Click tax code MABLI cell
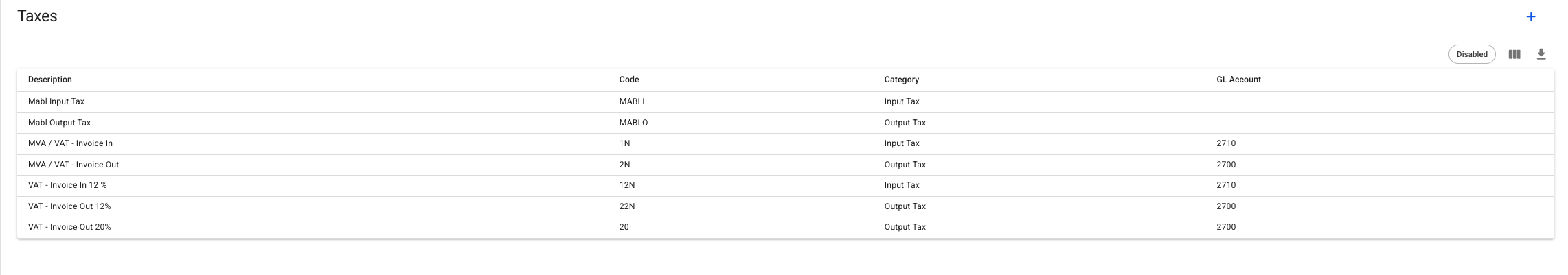The image size is (1568, 275). tap(632, 101)
